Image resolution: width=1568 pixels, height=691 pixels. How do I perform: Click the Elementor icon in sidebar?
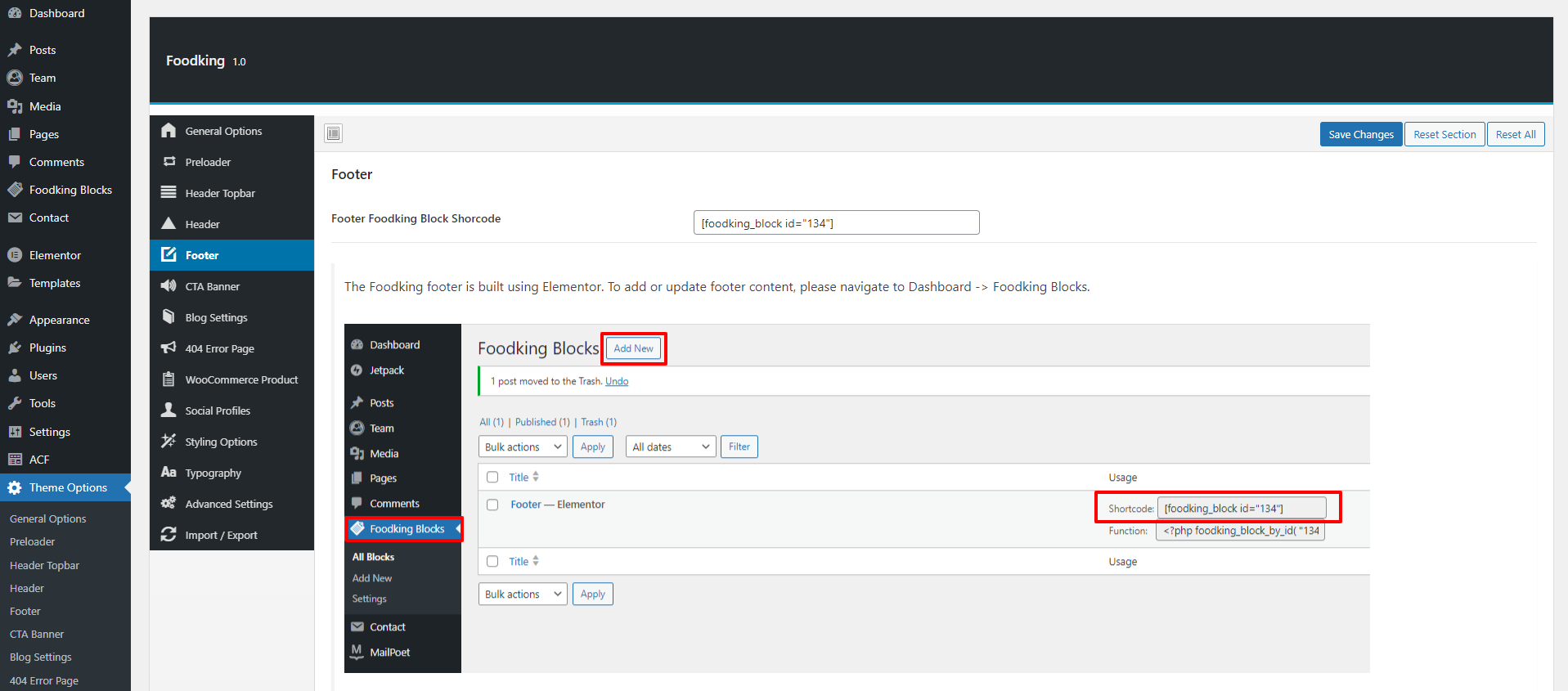pyautogui.click(x=15, y=255)
